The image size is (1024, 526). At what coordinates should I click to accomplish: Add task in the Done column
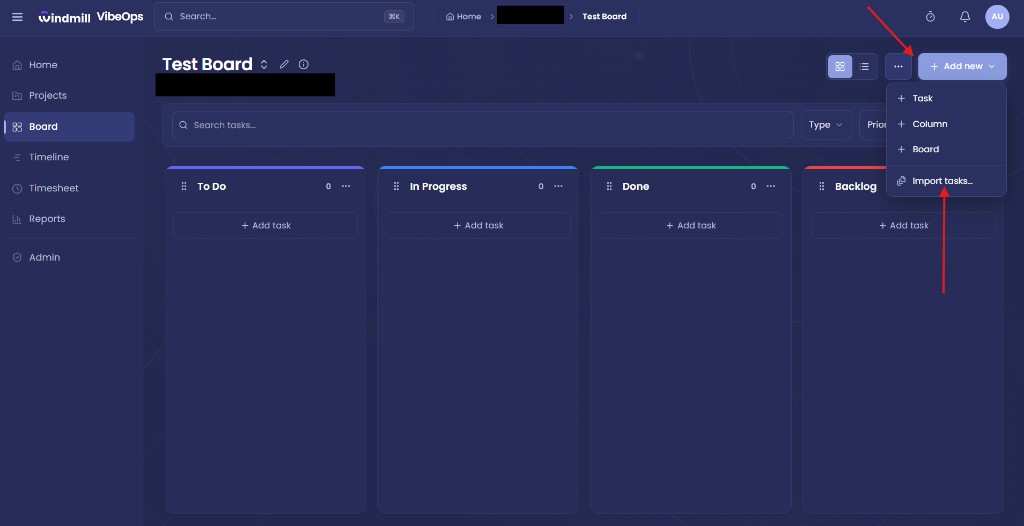click(x=691, y=225)
